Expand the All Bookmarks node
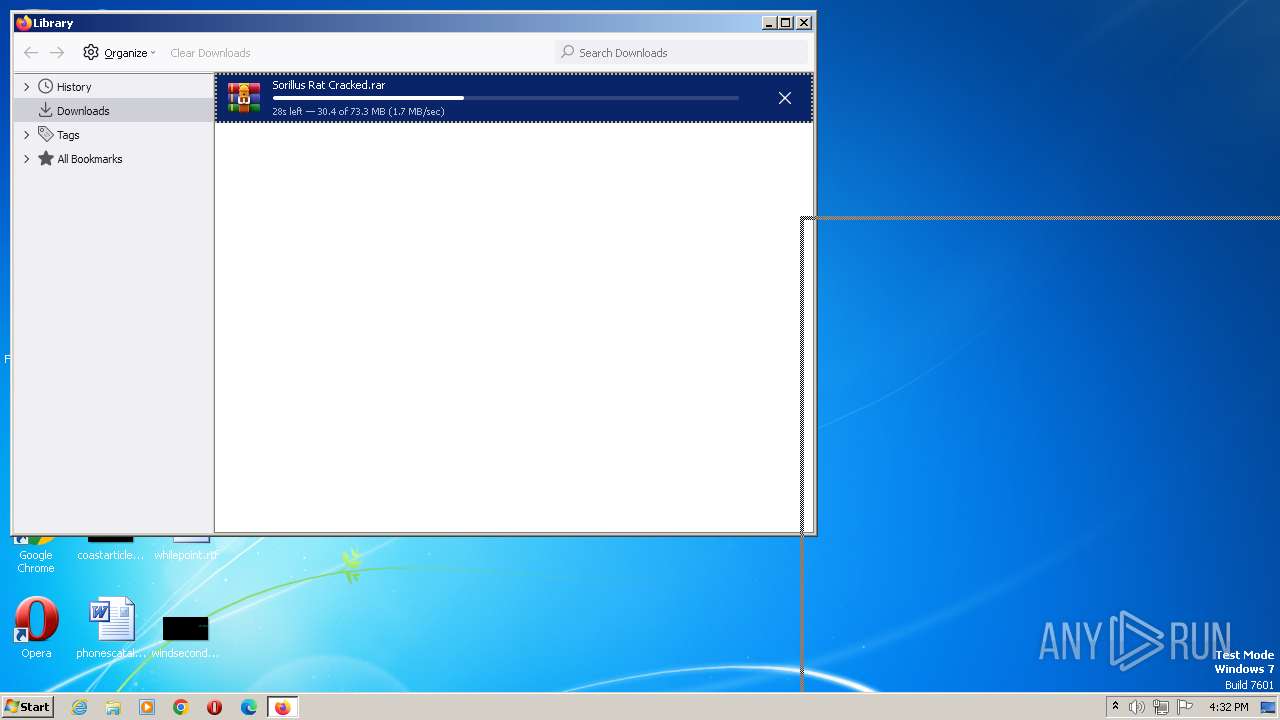This screenshot has height=720, width=1280. pos(27,159)
